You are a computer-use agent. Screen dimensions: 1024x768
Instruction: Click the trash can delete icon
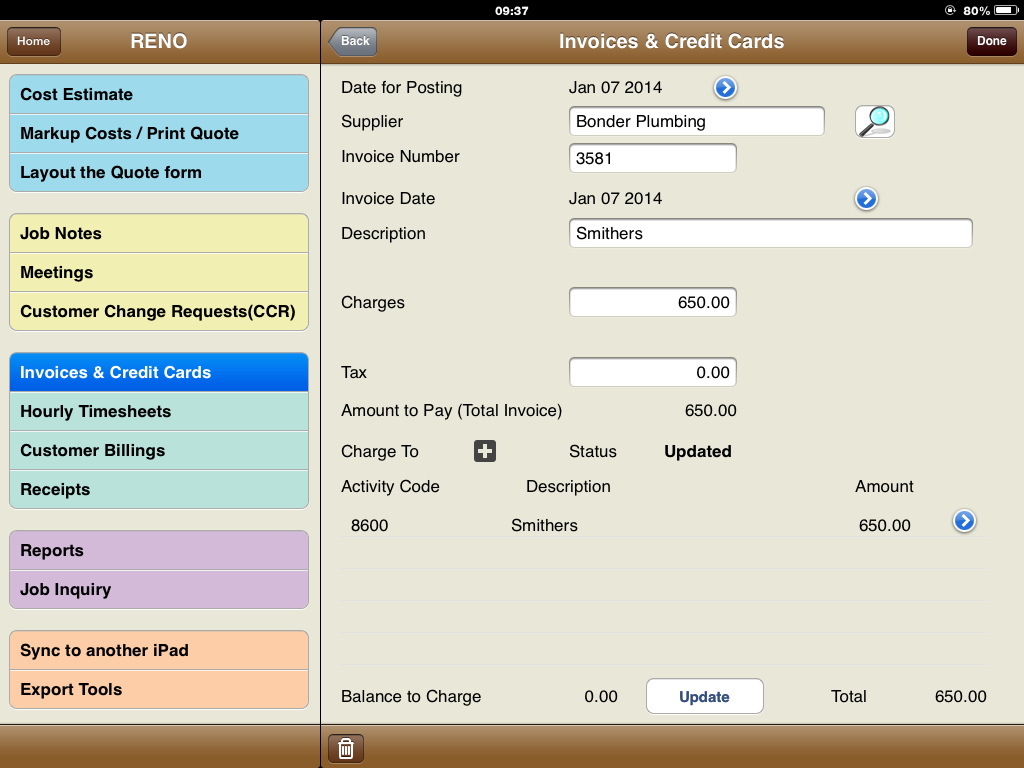pos(345,748)
